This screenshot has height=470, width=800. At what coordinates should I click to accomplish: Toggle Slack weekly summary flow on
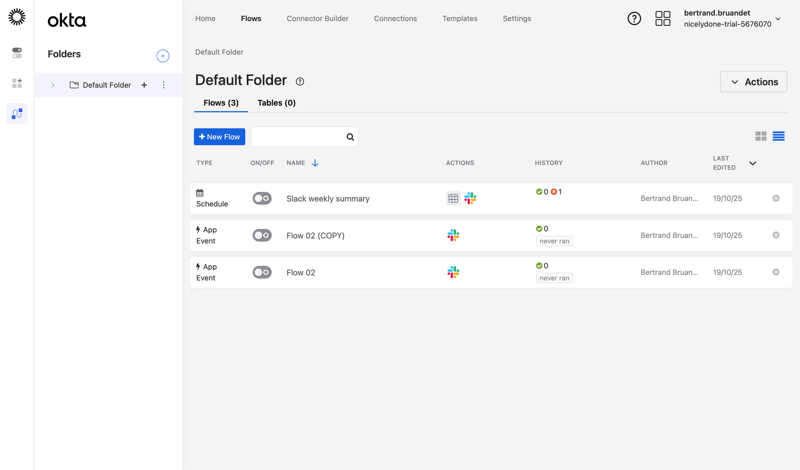(262, 198)
